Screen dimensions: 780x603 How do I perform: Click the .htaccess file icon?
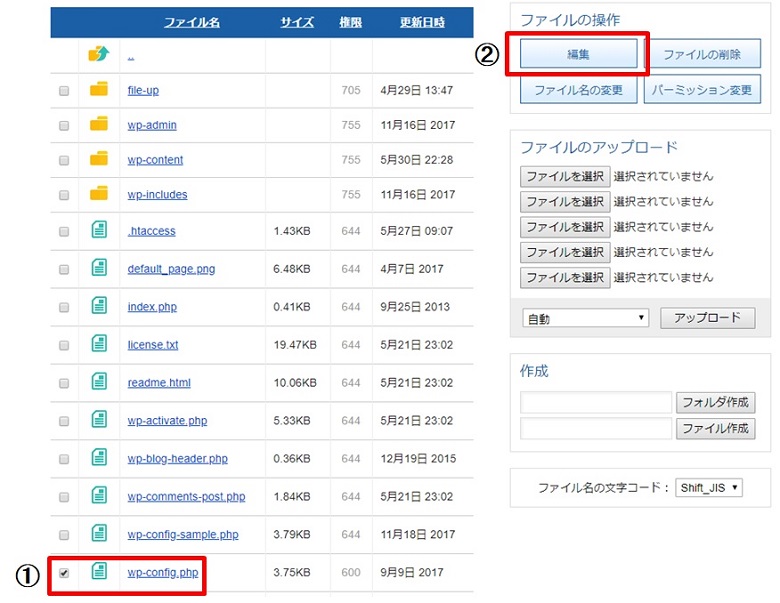[x=99, y=229]
